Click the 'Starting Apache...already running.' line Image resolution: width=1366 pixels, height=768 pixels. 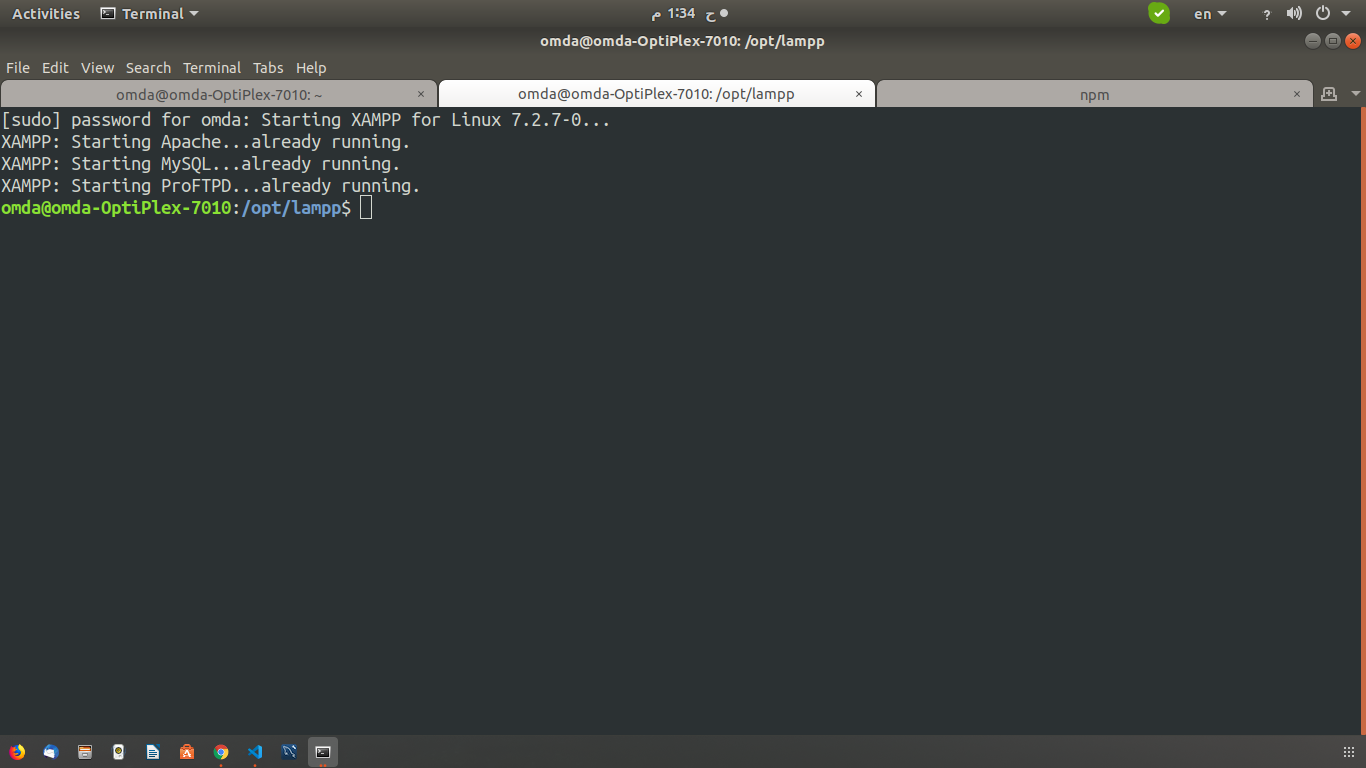click(x=206, y=142)
